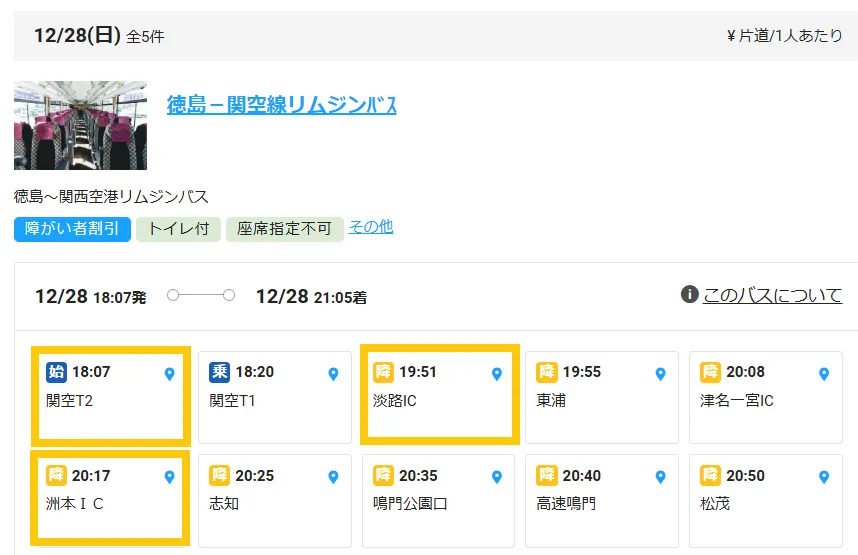Open the map pin for 松茂
Viewport: 858px width, 555px height.
(x=824, y=477)
